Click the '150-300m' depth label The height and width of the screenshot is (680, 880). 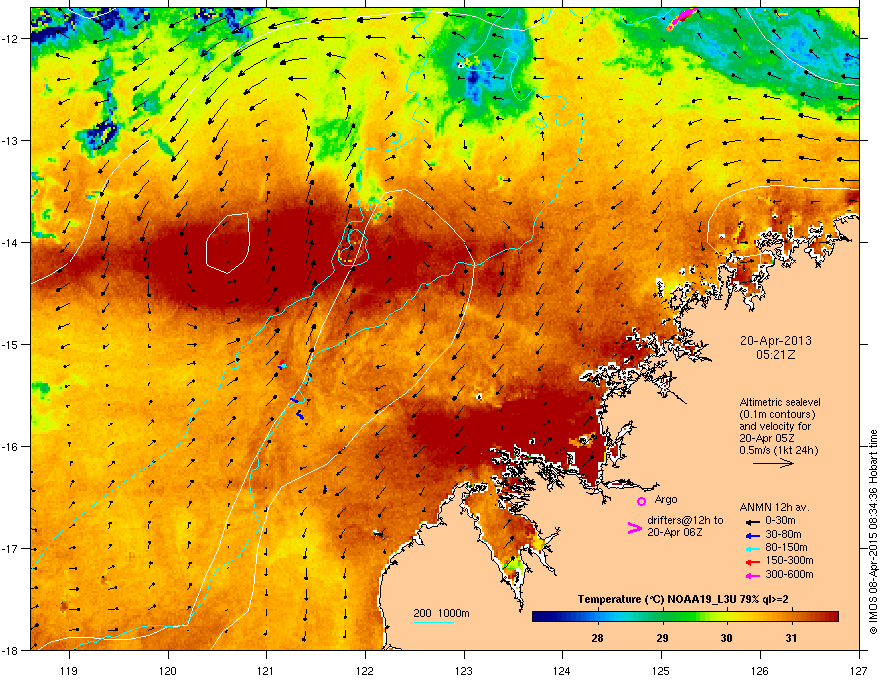(x=789, y=560)
